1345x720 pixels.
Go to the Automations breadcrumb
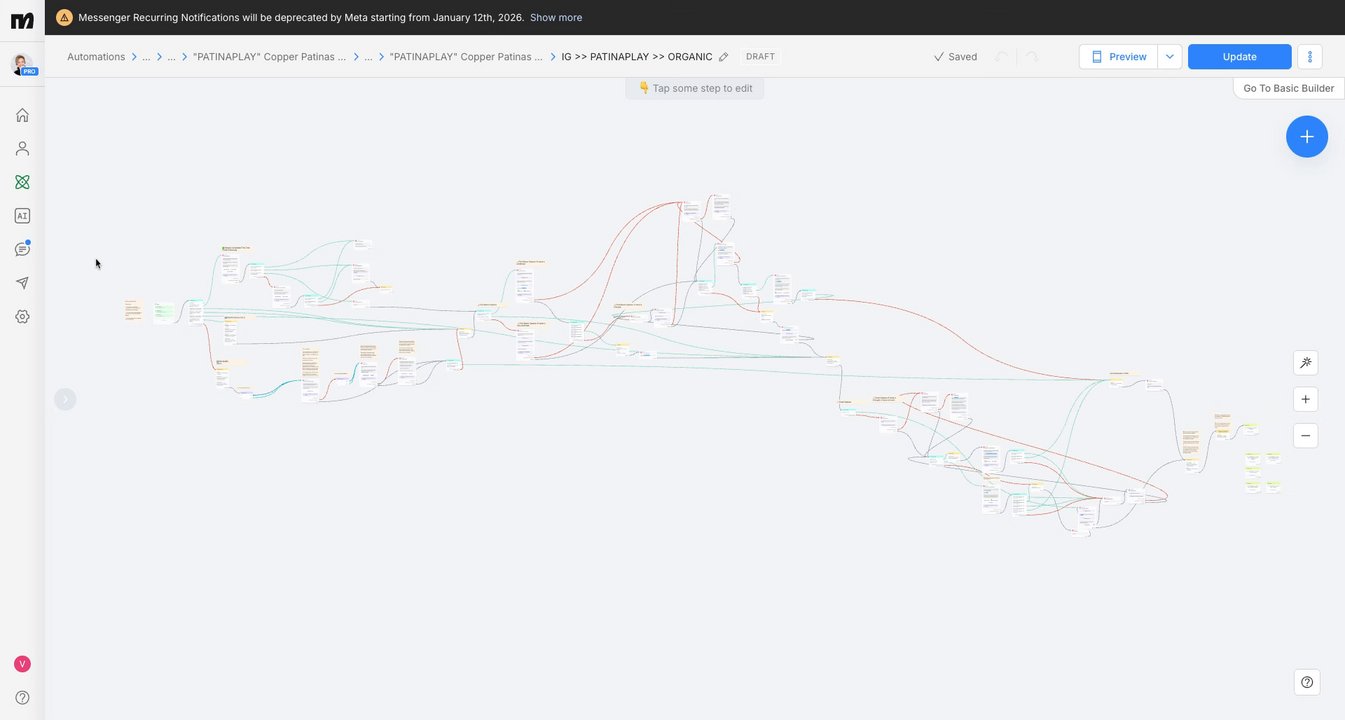click(96, 57)
